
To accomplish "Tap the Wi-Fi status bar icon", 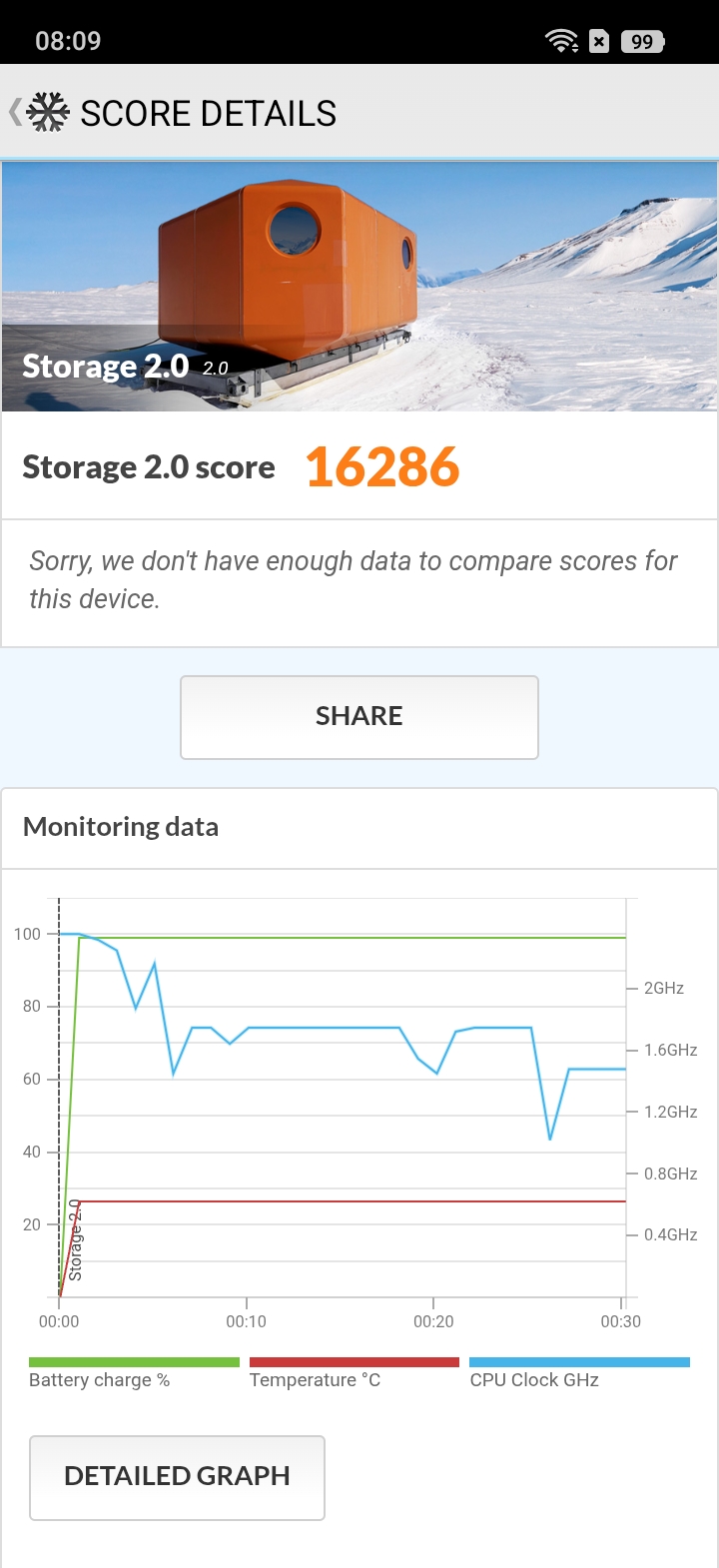I will [x=561, y=41].
